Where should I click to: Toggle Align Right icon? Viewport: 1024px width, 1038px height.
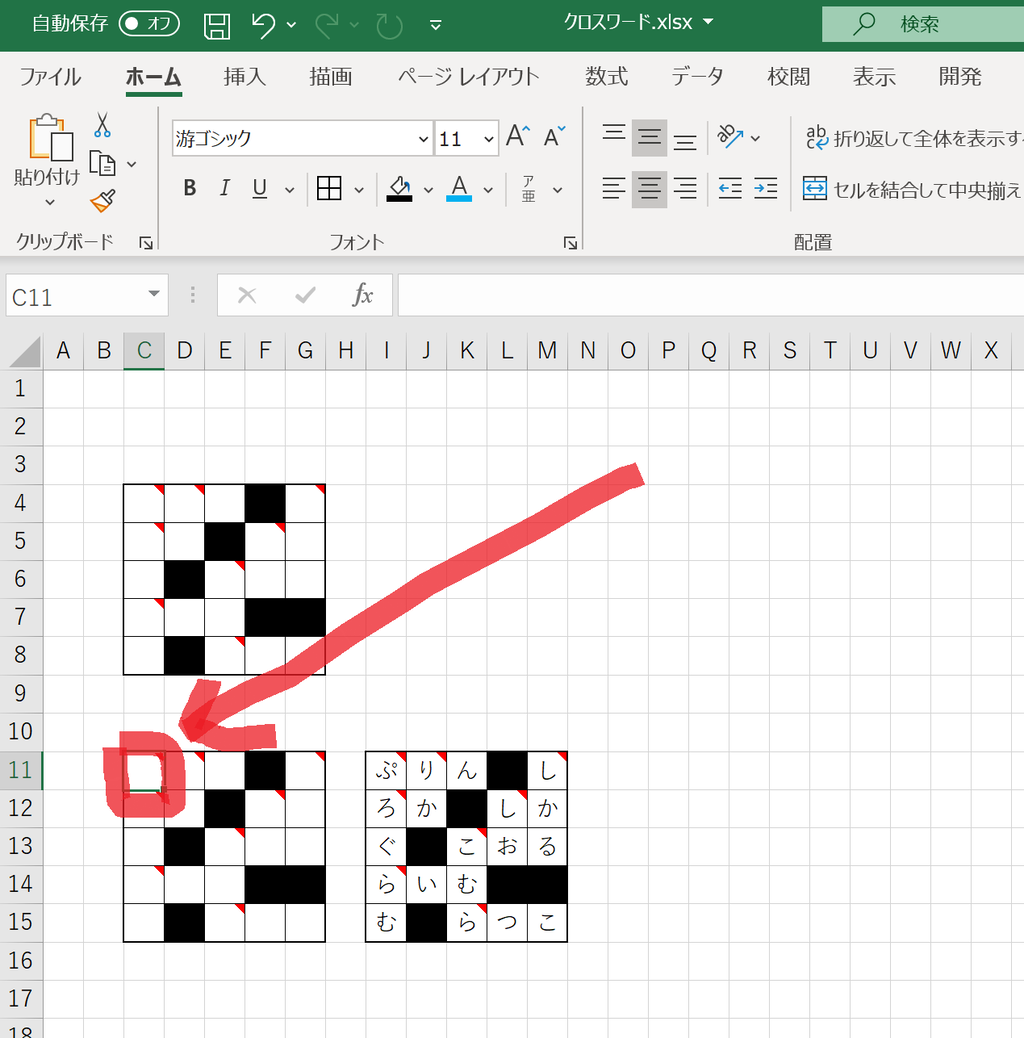coord(685,189)
